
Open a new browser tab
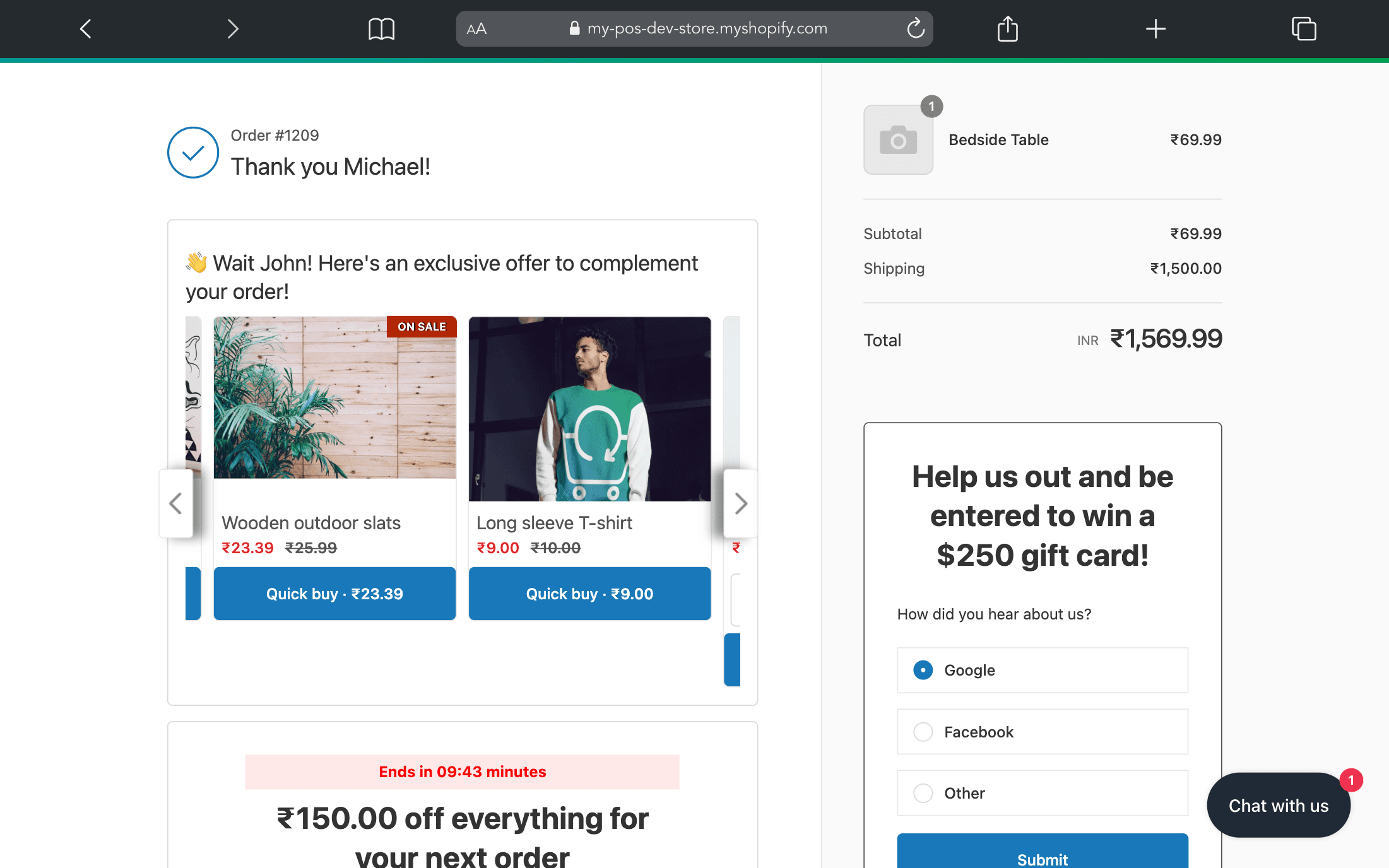coord(1156,28)
